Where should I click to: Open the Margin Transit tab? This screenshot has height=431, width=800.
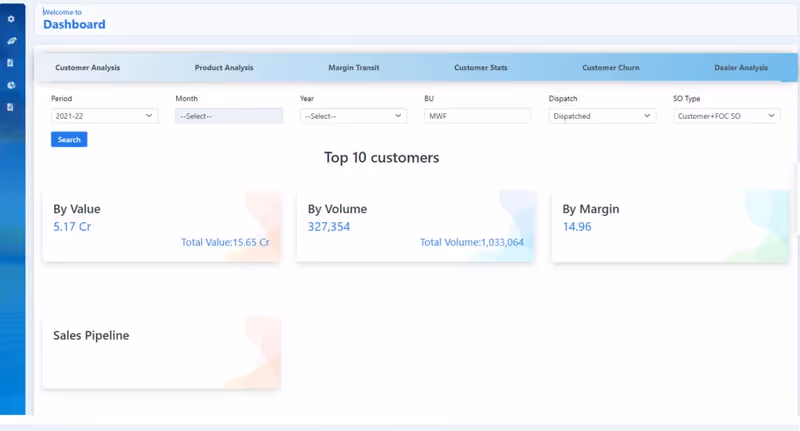(x=354, y=67)
